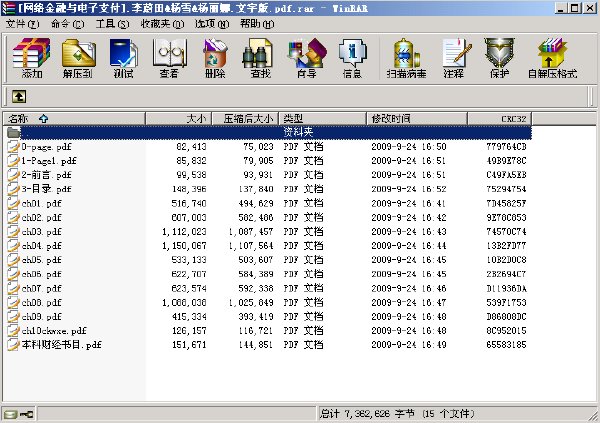Screen dimensions: 600x423
Task: Open the 命令(C) menu
Action: point(67,24)
